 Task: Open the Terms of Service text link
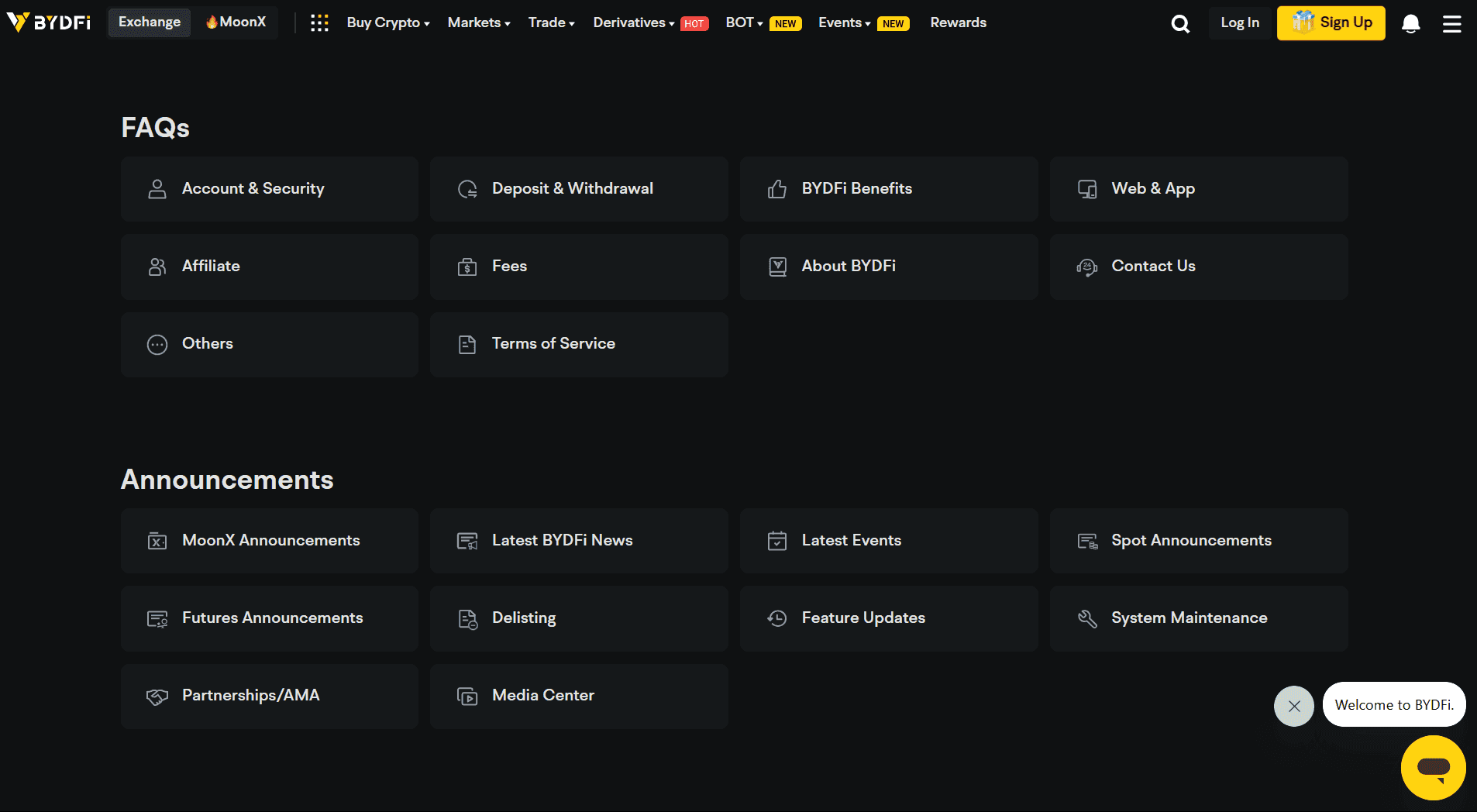click(553, 343)
